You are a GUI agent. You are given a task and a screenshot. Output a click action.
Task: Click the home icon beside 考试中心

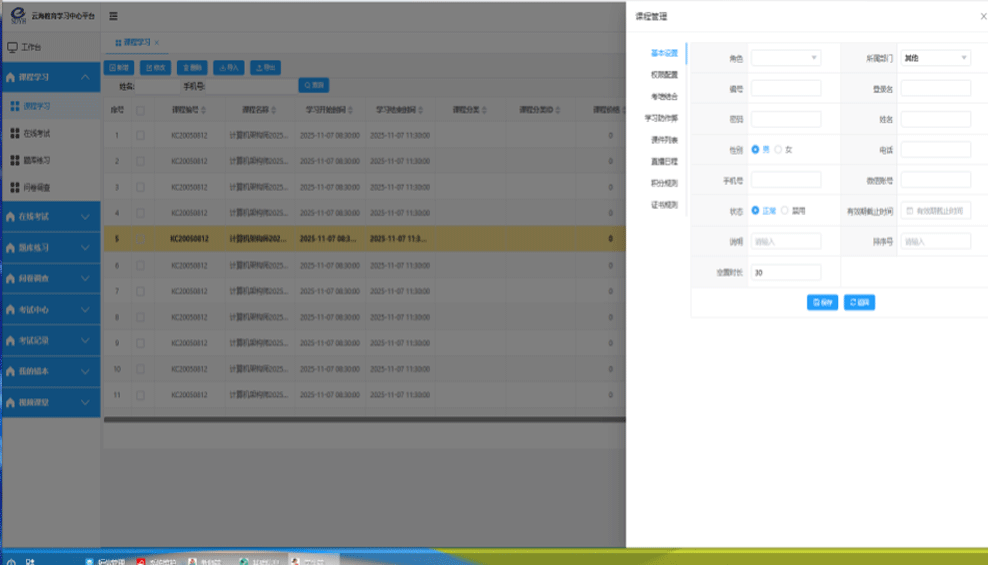[11, 309]
